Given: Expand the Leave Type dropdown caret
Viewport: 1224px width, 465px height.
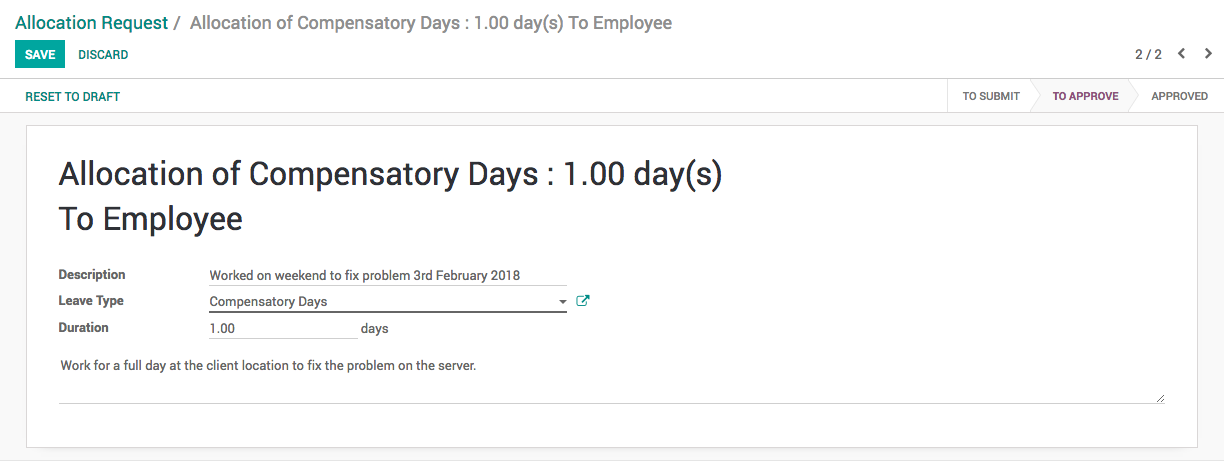Looking at the screenshot, I should [x=563, y=301].
